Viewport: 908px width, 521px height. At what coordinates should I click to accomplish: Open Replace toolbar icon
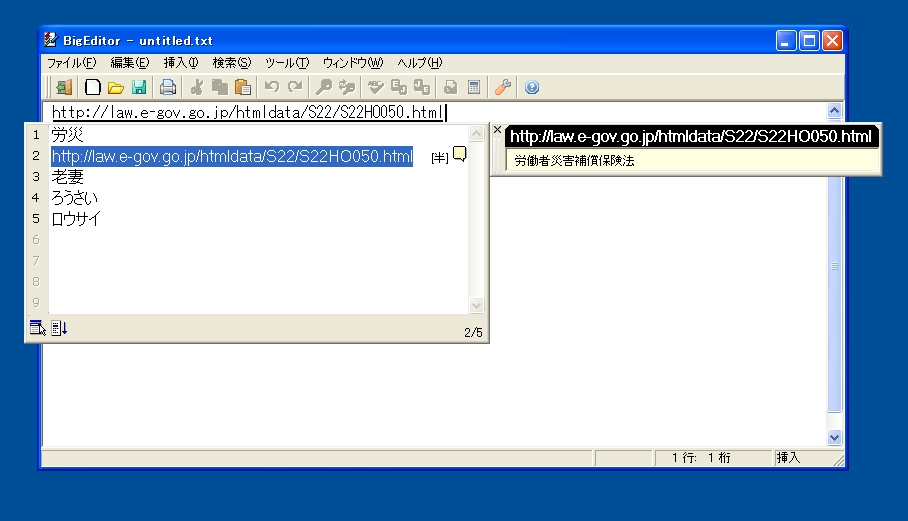[347, 87]
